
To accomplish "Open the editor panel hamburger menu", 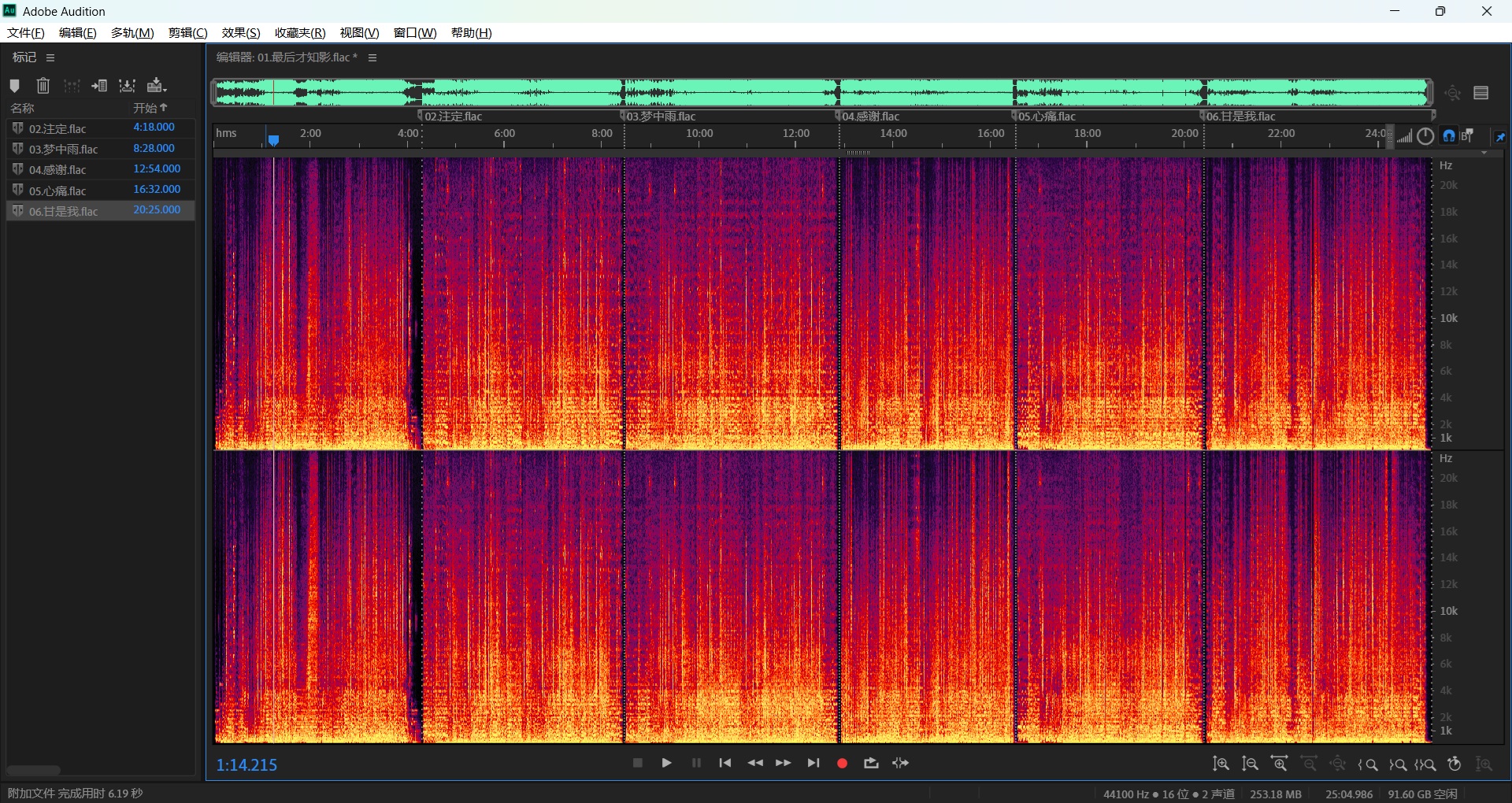I will click(x=372, y=57).
